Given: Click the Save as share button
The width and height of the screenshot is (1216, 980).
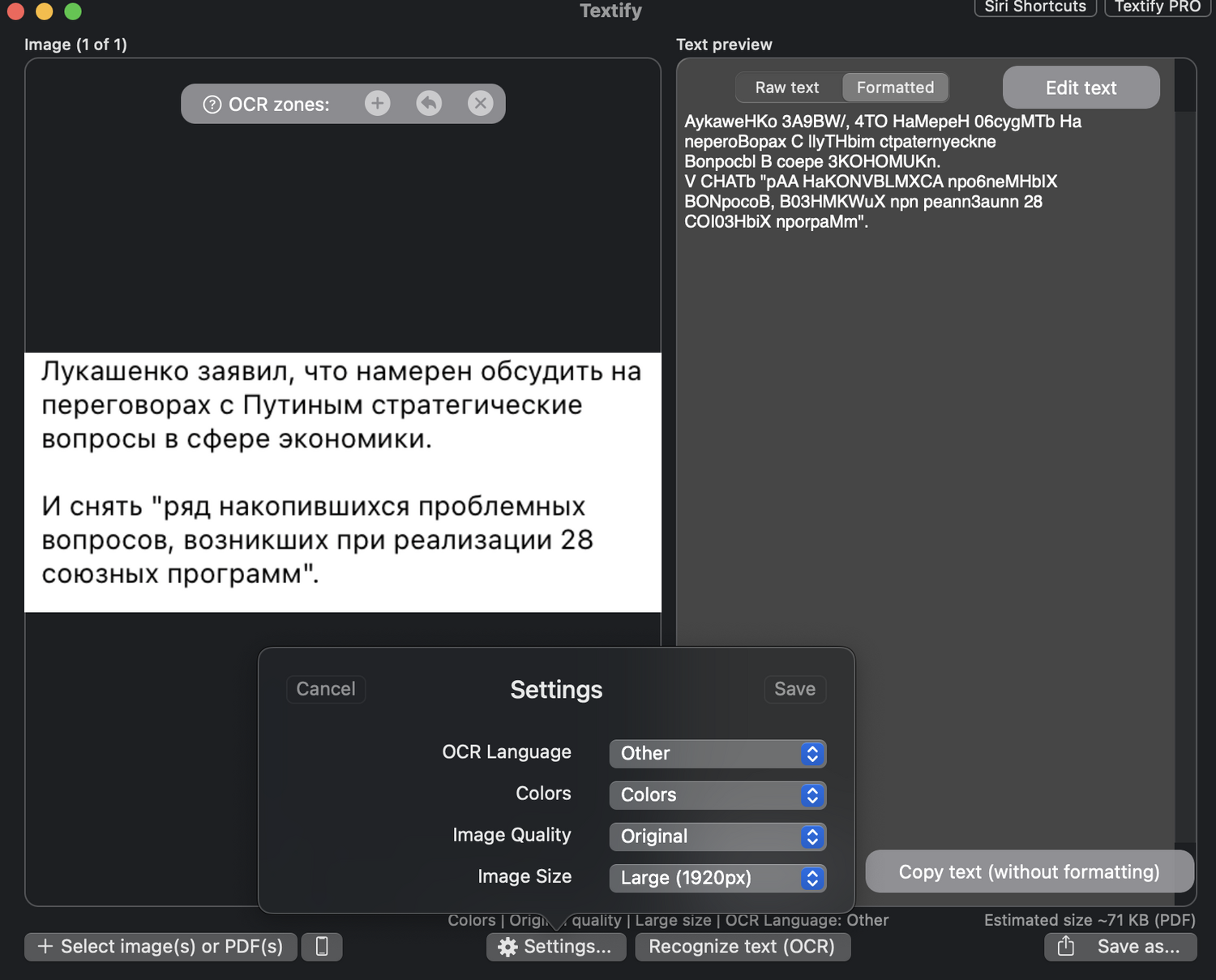Looking at the screenshot, I should [1120, 946].
